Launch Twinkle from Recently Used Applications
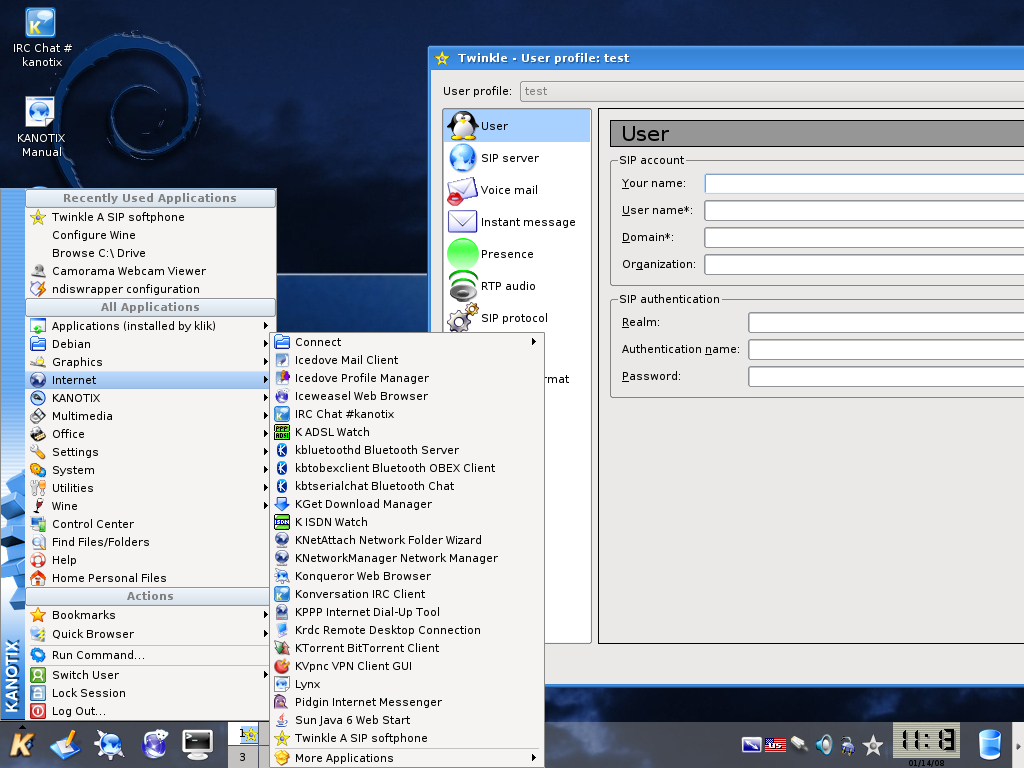 [x=150, y=217]
